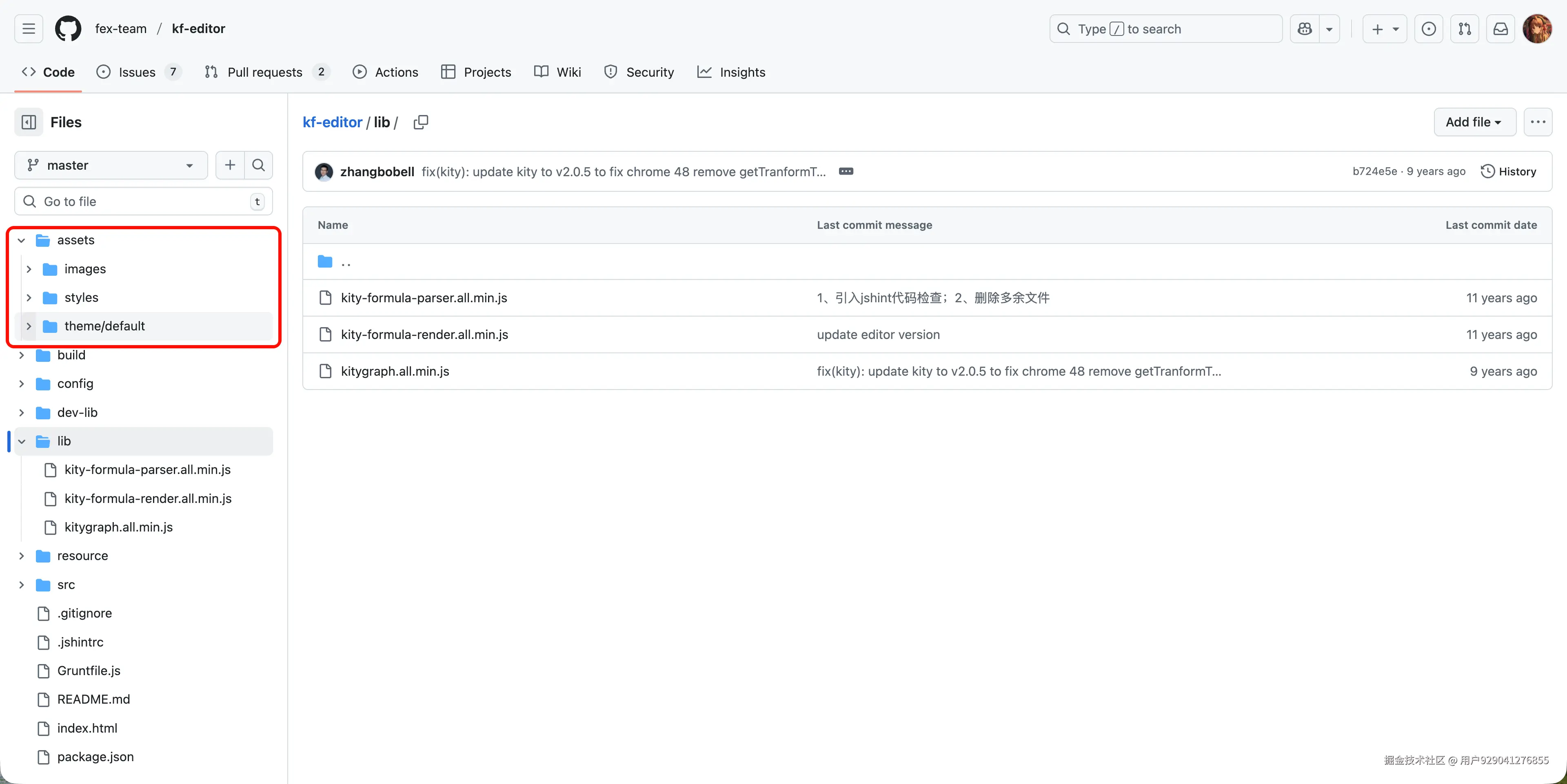
Task: Open kitygraph.all.min.js in the file list
Action: pos(395,371)
